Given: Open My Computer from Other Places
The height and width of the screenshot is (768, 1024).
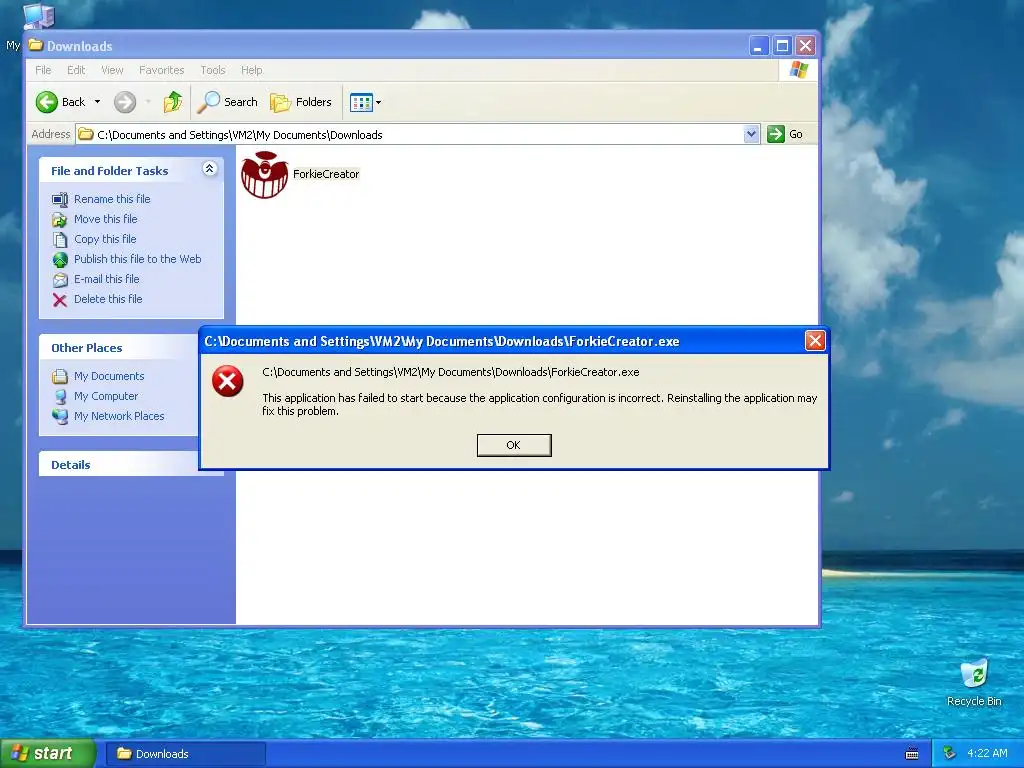Looking at the screenshot, I should (106, 396).
